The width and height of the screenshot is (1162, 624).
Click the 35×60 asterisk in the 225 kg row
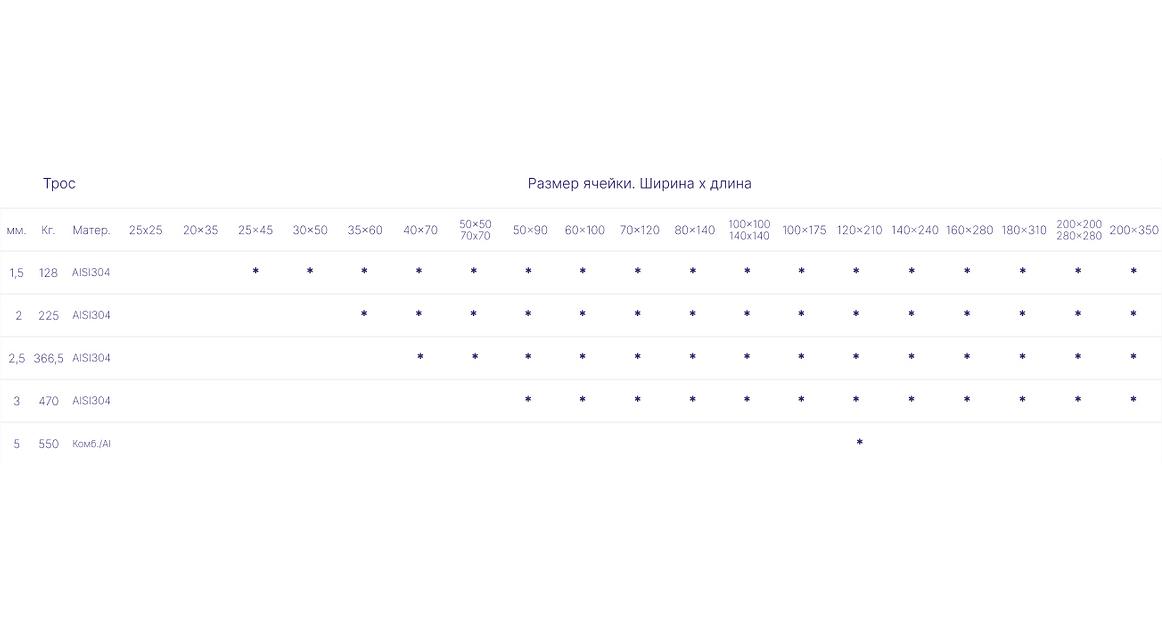(364, 315)
